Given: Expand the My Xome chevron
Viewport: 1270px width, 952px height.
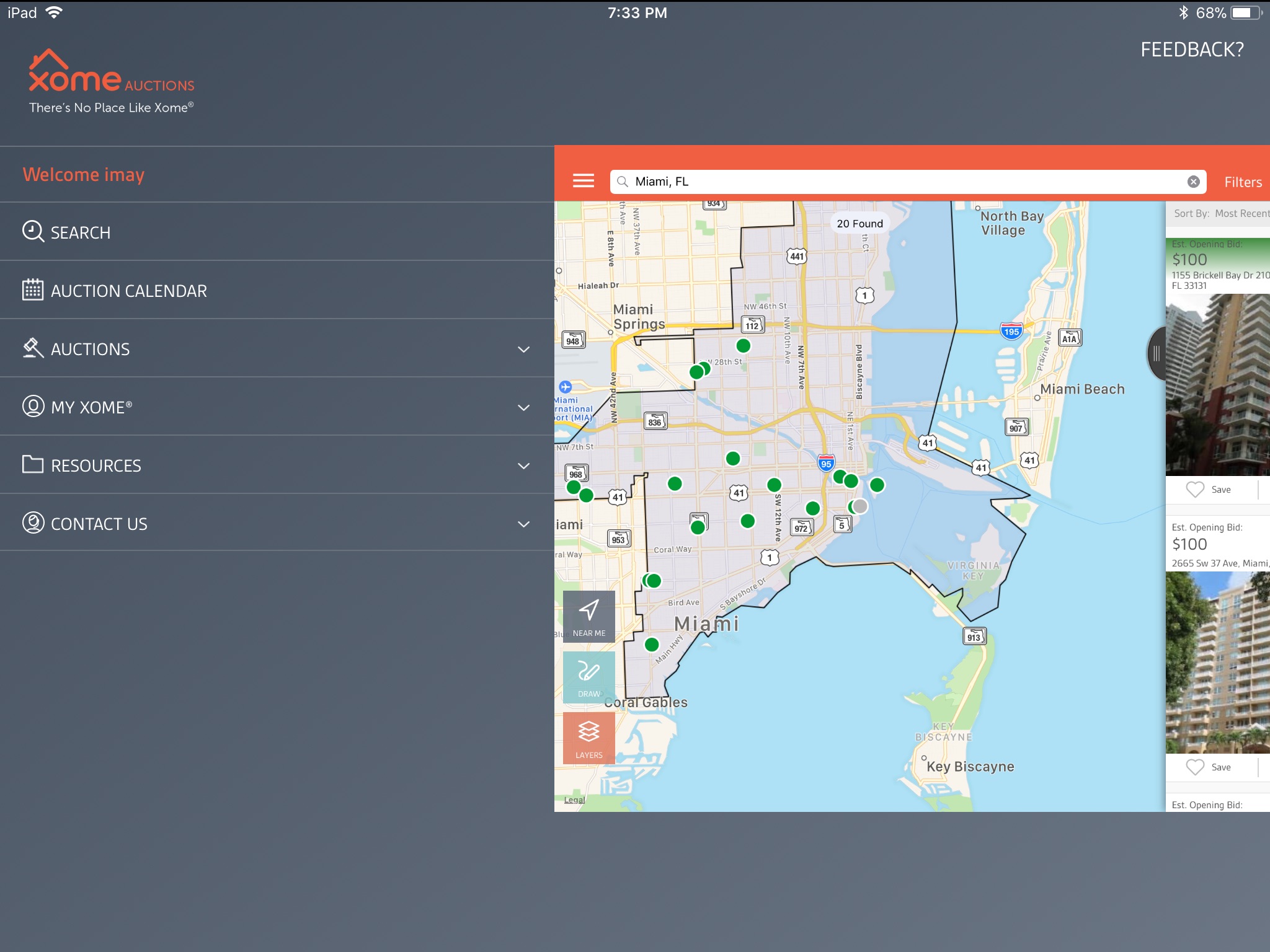Looking at the screenshot, I should tap(523, 408).
